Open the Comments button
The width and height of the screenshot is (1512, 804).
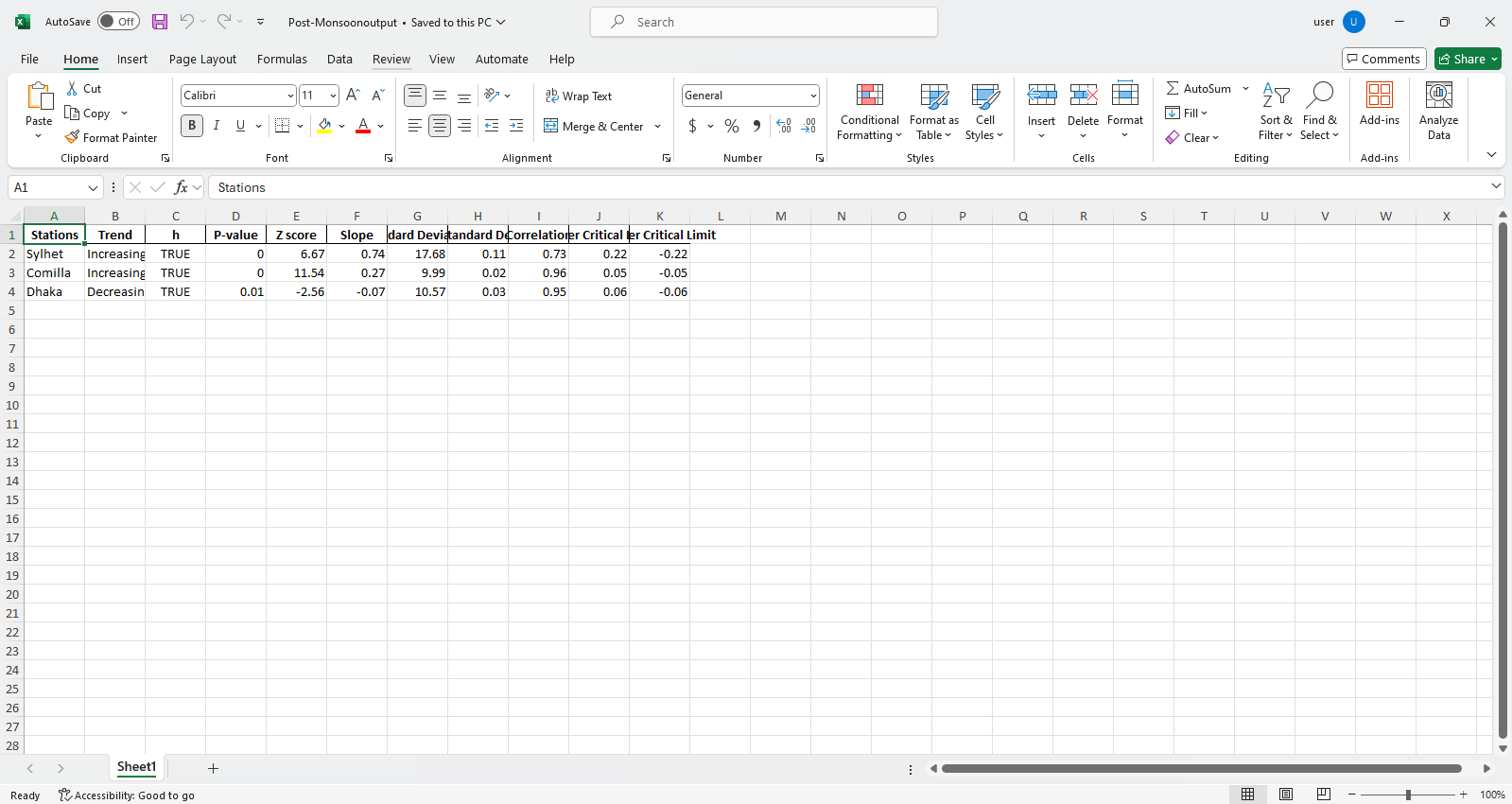coord(1383,59)
